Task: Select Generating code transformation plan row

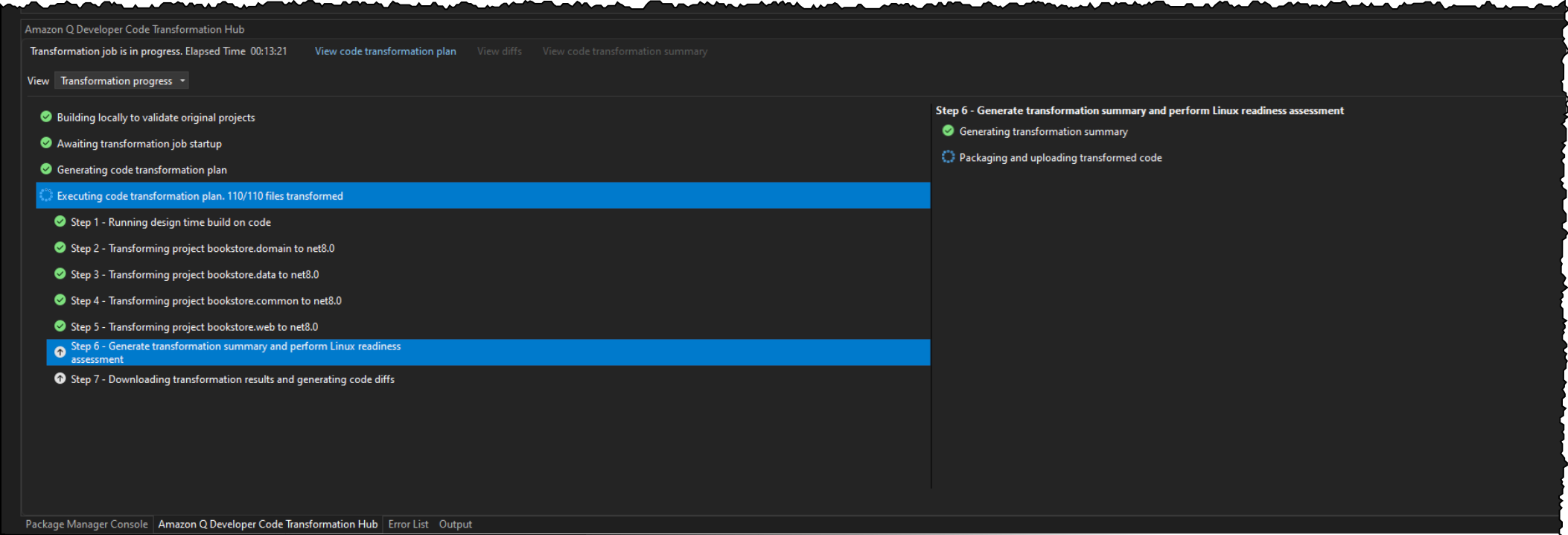Action: [483, 169]
